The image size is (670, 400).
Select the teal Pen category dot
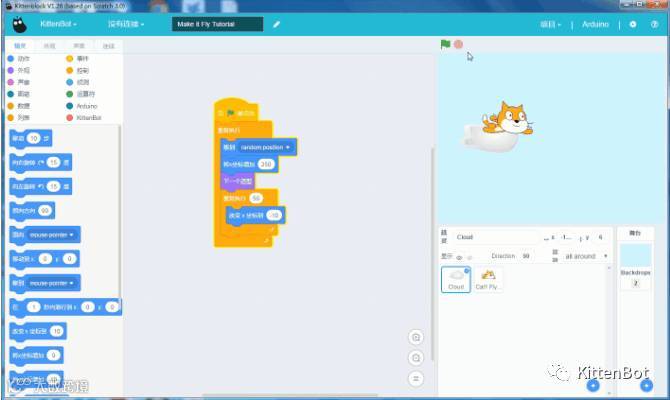tap(11, 94)
